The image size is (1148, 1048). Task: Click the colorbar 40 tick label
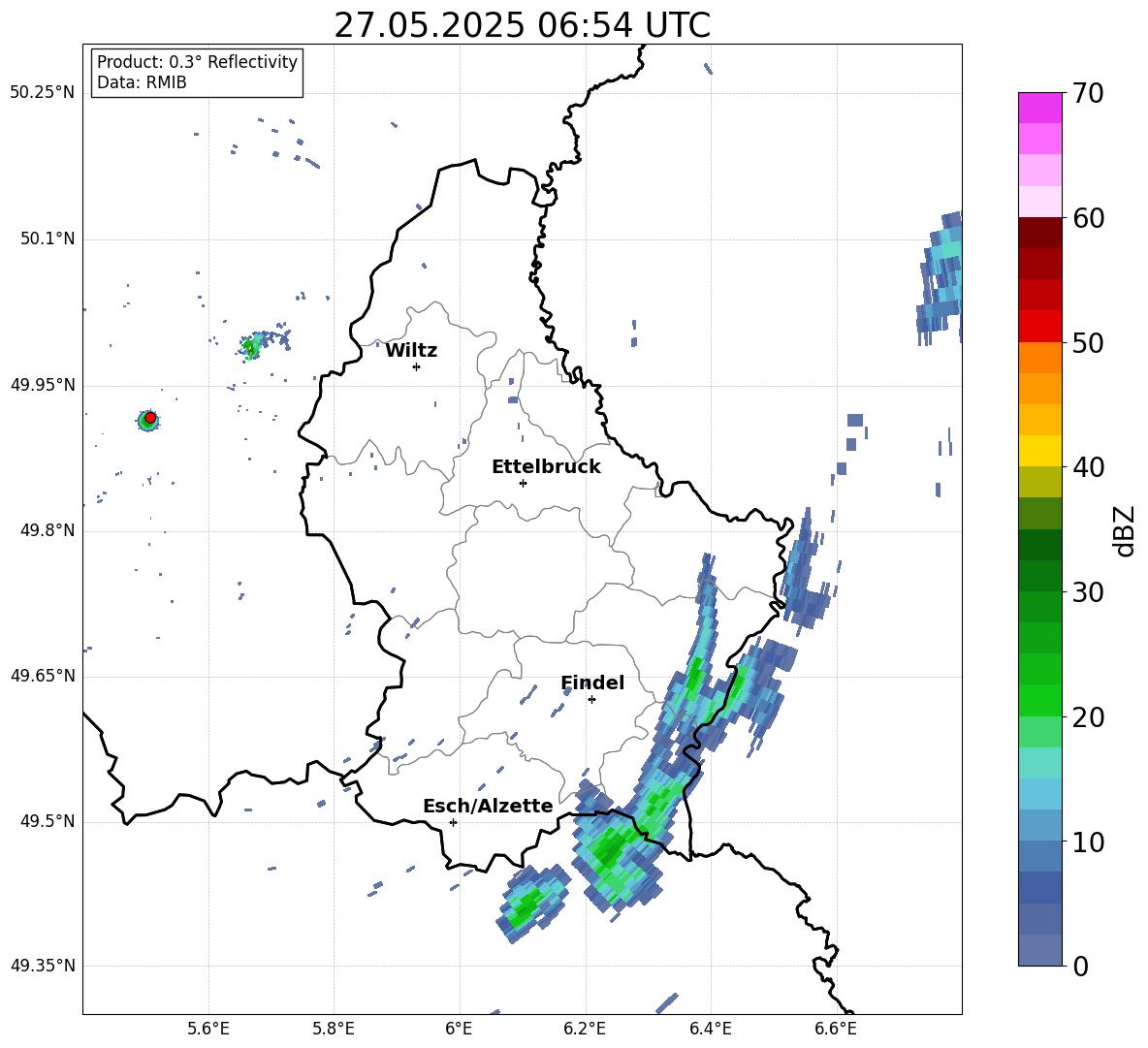pyautogui.click(x=1088, y=467)
